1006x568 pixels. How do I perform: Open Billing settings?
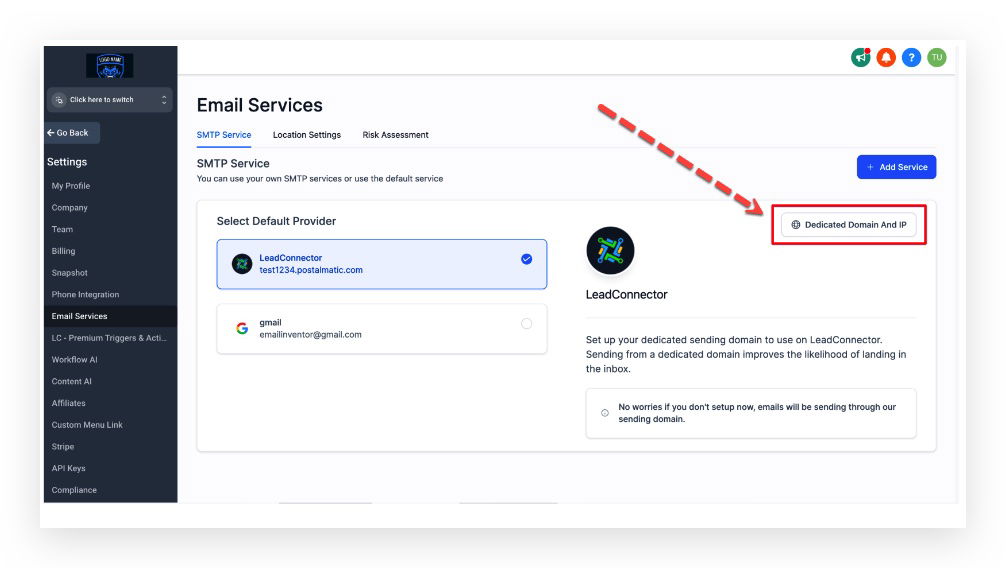tap(64, 251)
